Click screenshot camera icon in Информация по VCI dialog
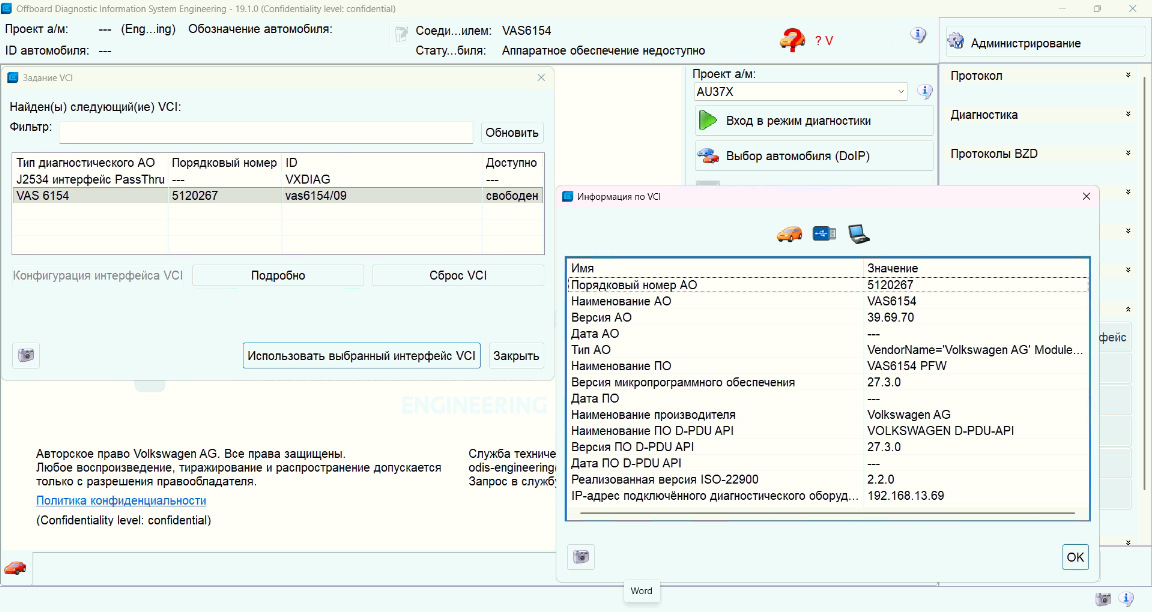 pos(581,557)
